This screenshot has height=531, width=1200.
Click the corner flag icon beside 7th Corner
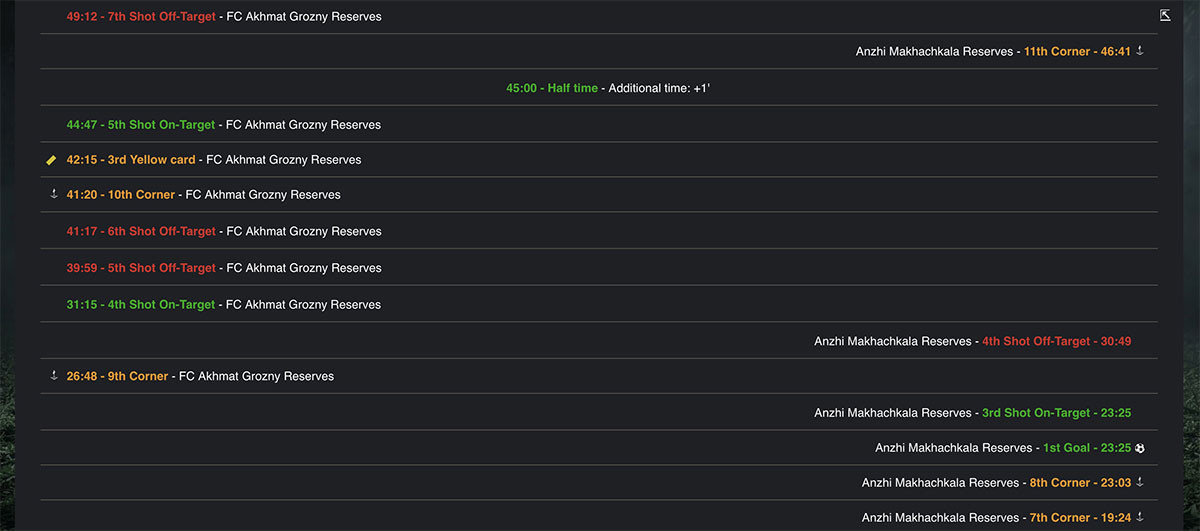1140,517
